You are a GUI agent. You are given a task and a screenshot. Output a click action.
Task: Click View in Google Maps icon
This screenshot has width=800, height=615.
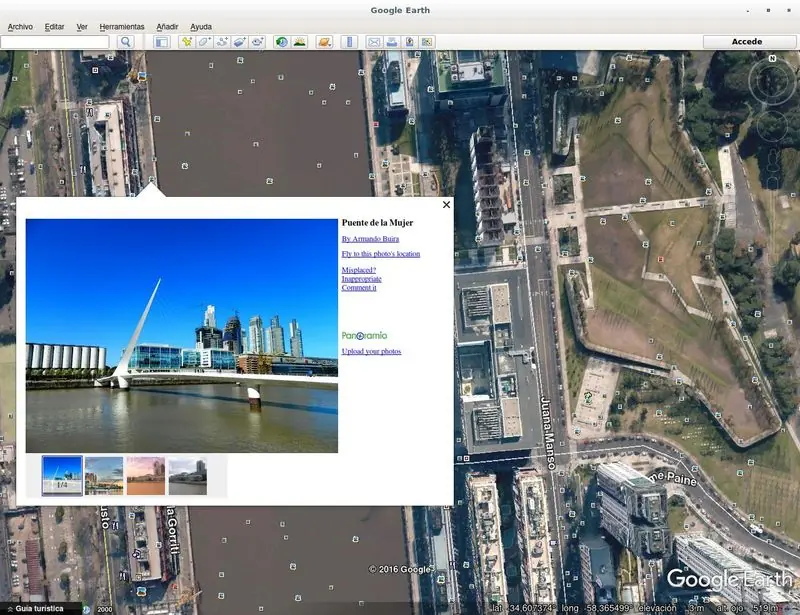pos(427,42)
